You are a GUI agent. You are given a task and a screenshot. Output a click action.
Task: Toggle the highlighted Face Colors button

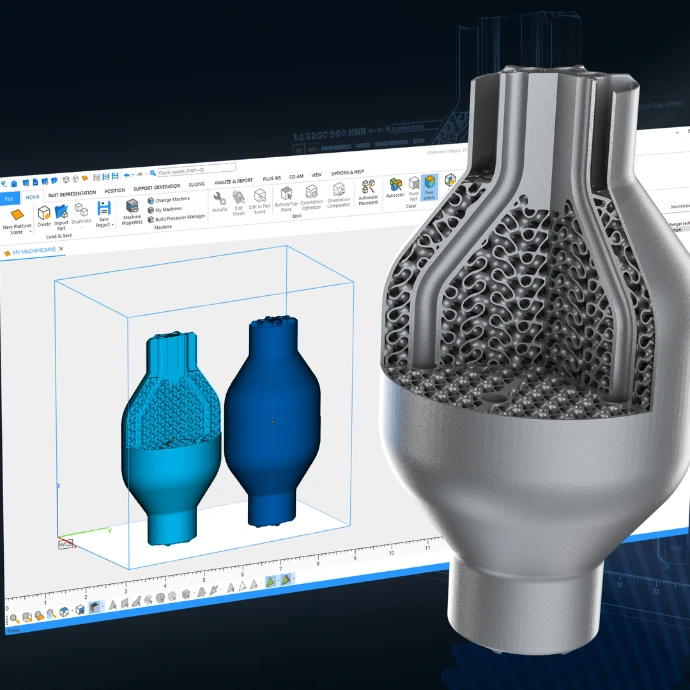pyautogui.click(x=429, y=187)
